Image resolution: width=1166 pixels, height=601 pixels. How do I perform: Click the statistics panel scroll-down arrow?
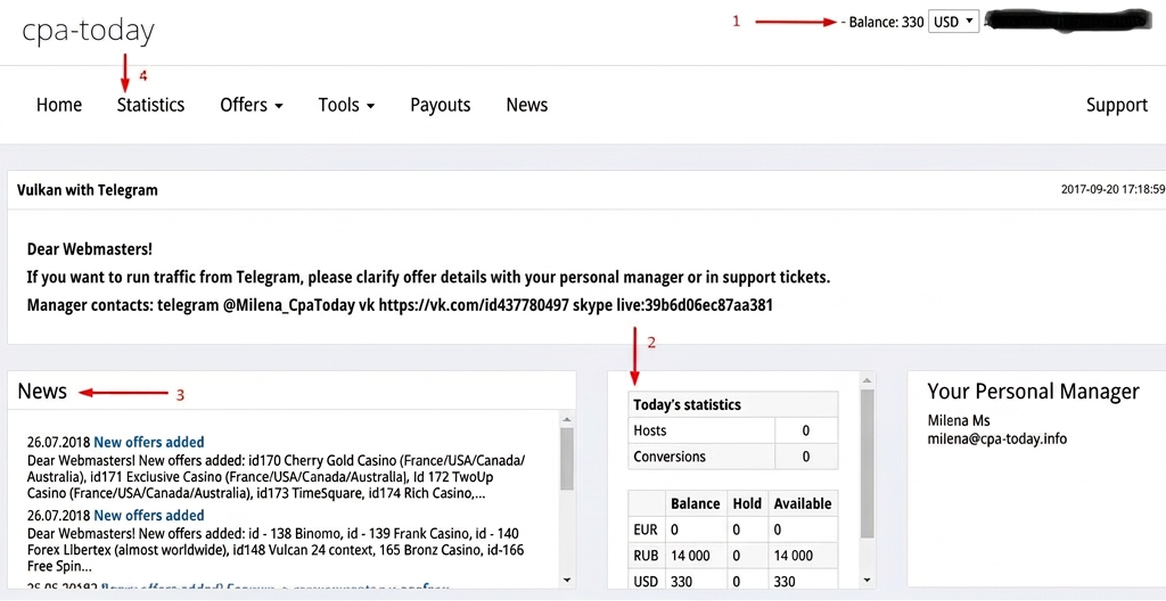point(867,579)
